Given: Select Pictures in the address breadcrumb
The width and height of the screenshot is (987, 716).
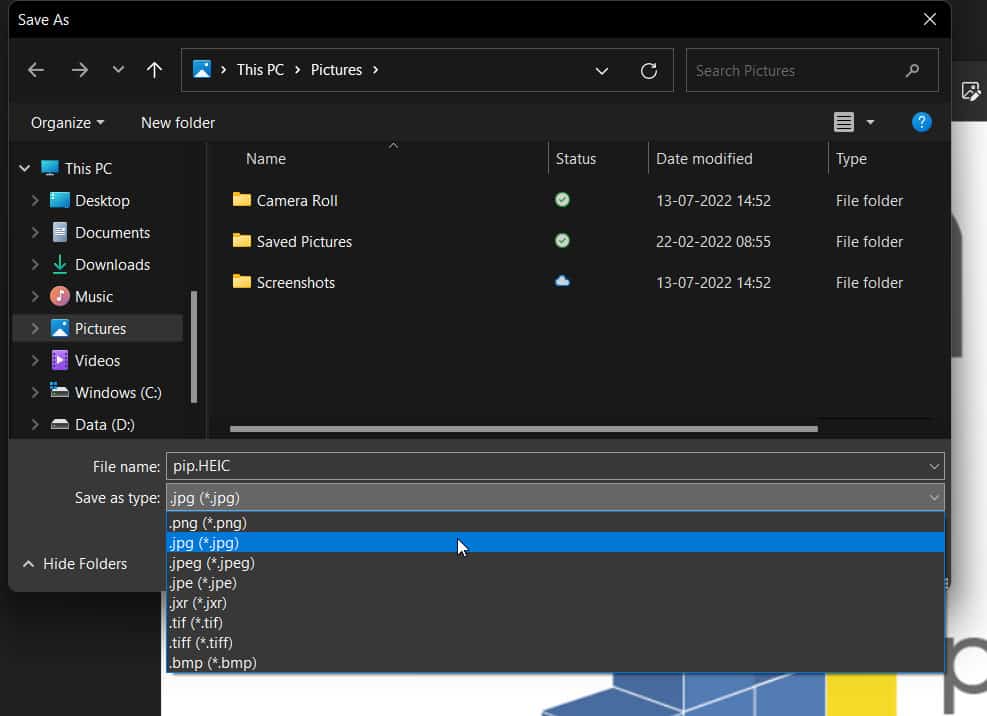Looking at the screenshot, I should [336, 70].
